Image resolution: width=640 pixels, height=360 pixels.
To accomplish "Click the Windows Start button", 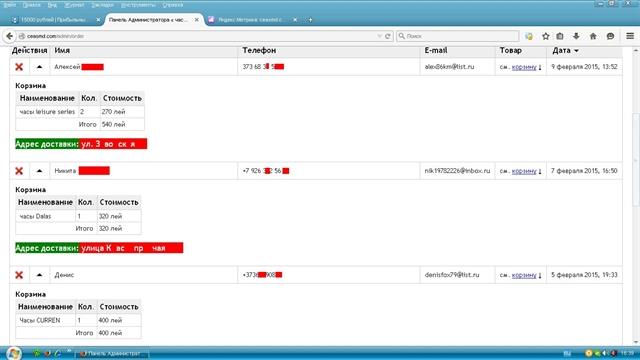I will (x=13, y=353).
